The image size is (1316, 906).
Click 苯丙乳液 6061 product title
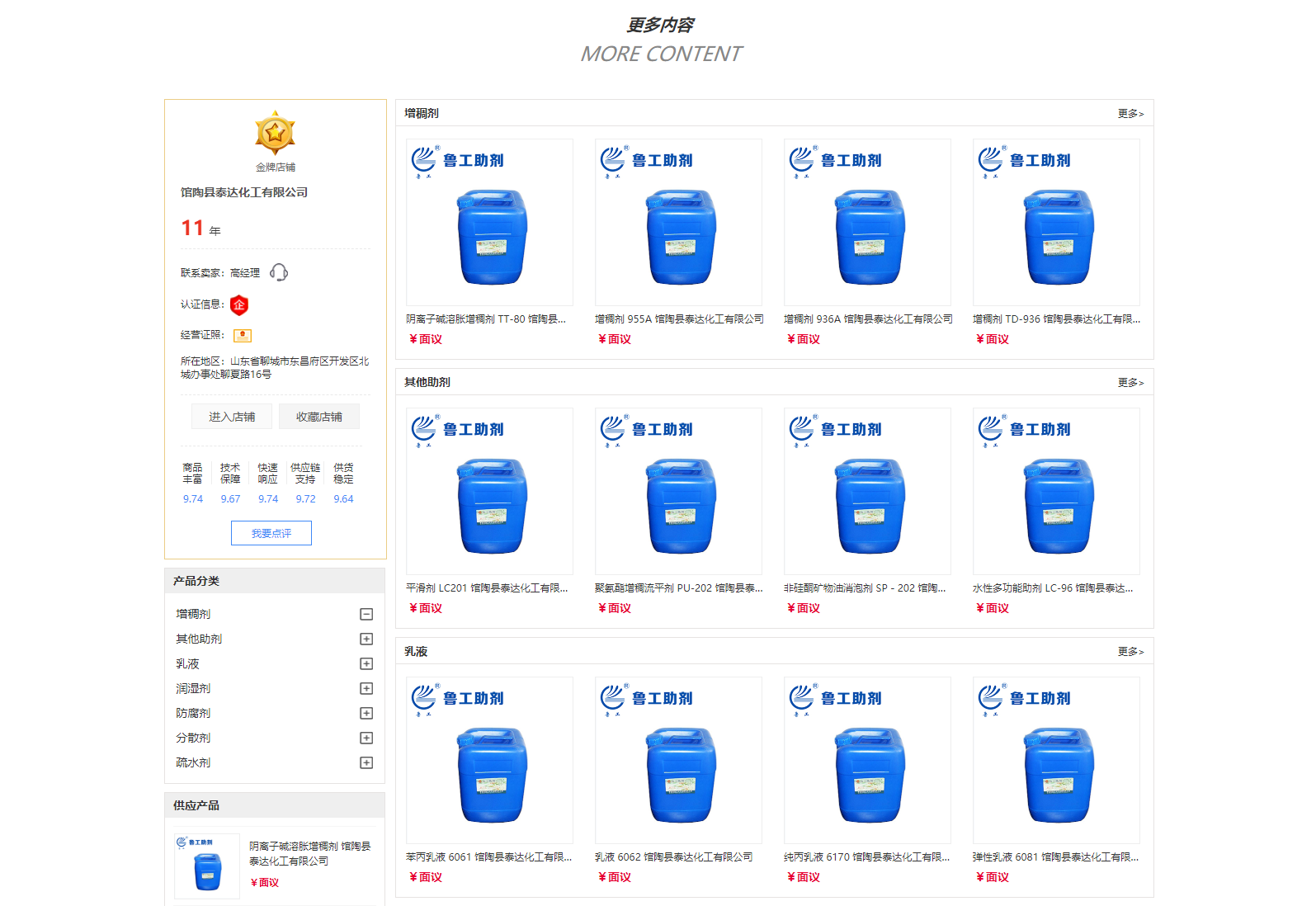[x=488, y=856]
